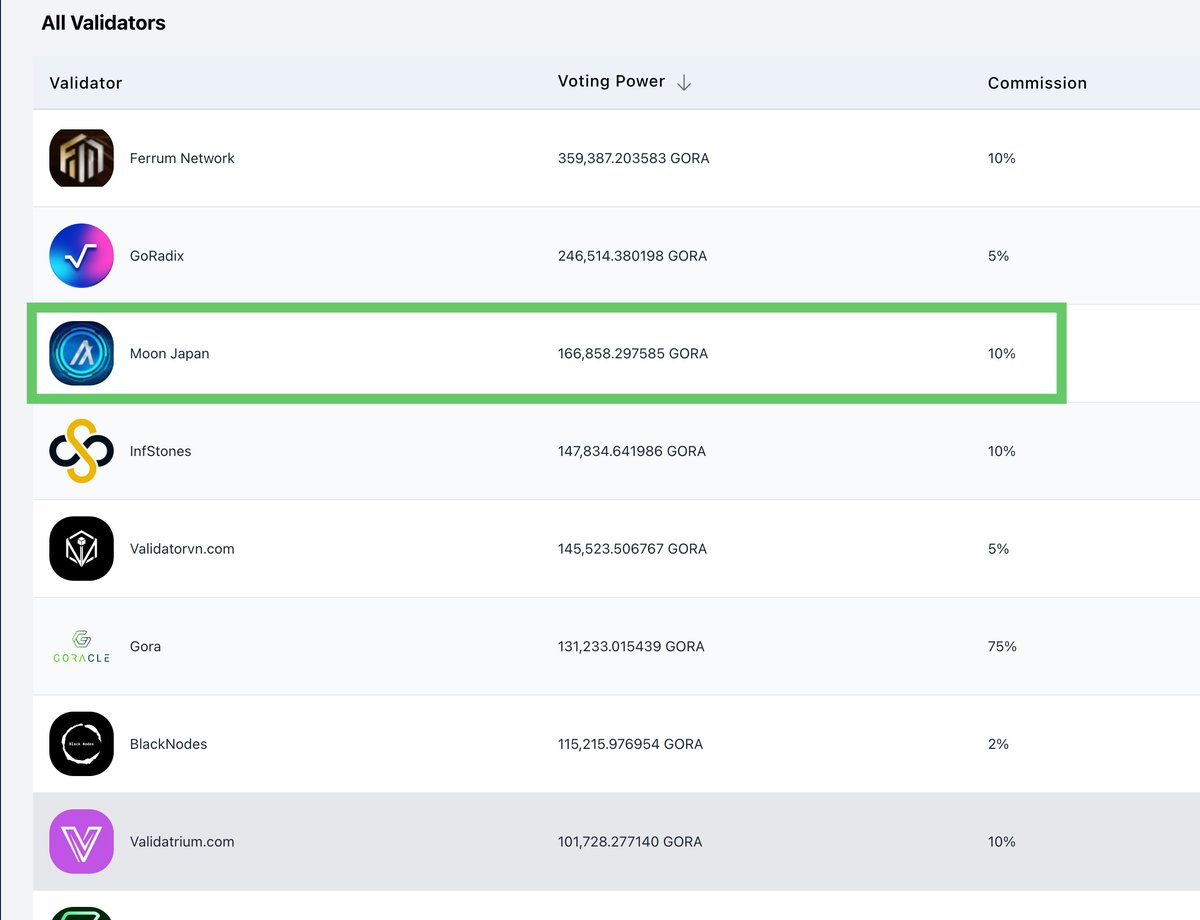Open Ferrum Network validator name
This screenshot has height=920, width=1200.
click(x=182, y=158)
